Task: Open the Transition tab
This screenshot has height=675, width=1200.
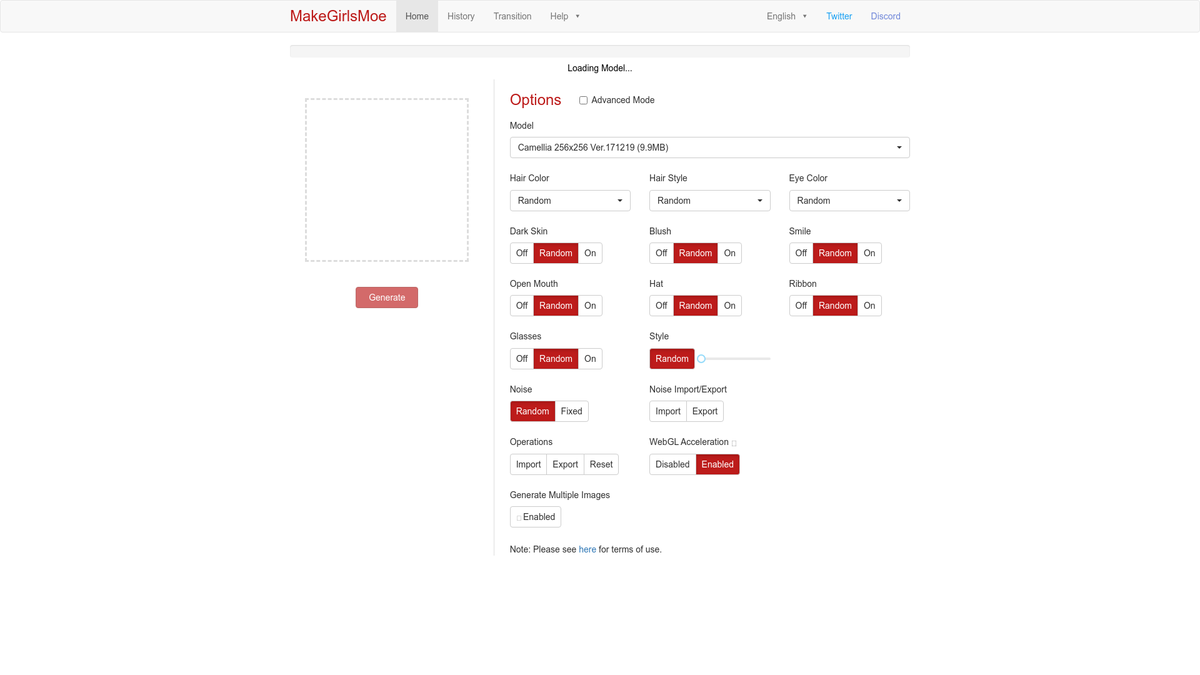Action: (x=512, y=16)
